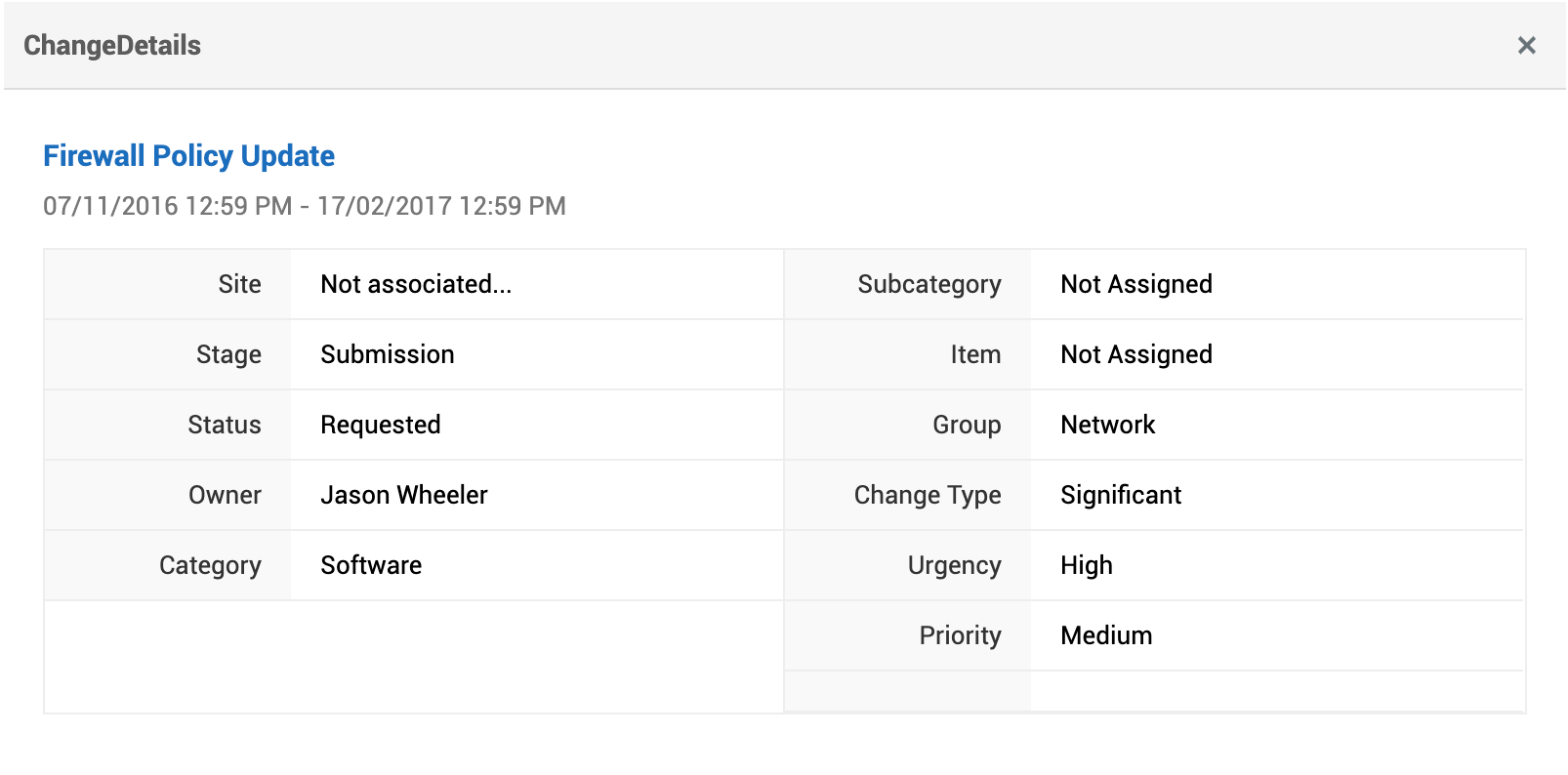Click the Status value Requested
This screenshot has width=1568, height=775.
pos(381,425)
